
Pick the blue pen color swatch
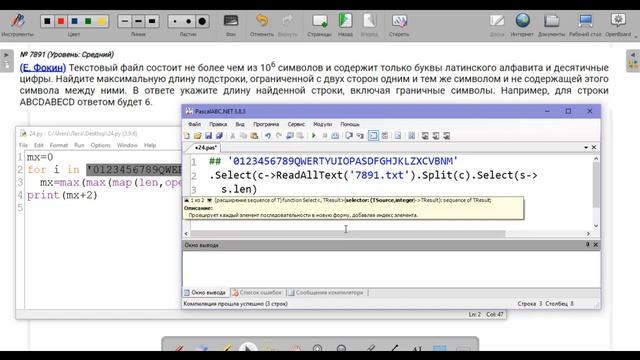click(x=74, y=21)
